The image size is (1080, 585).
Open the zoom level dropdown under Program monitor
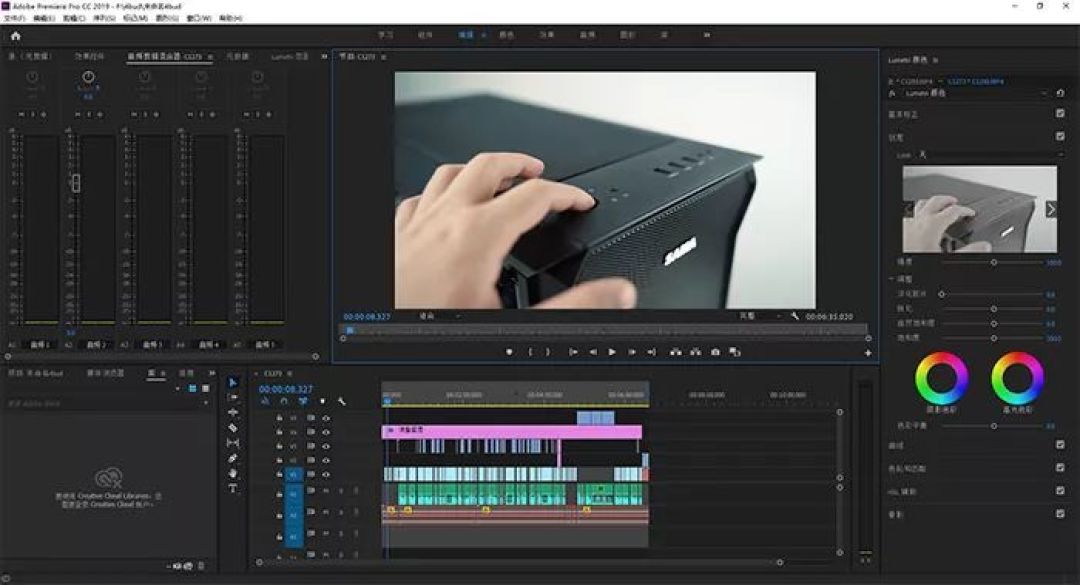(x=439, y=316)
